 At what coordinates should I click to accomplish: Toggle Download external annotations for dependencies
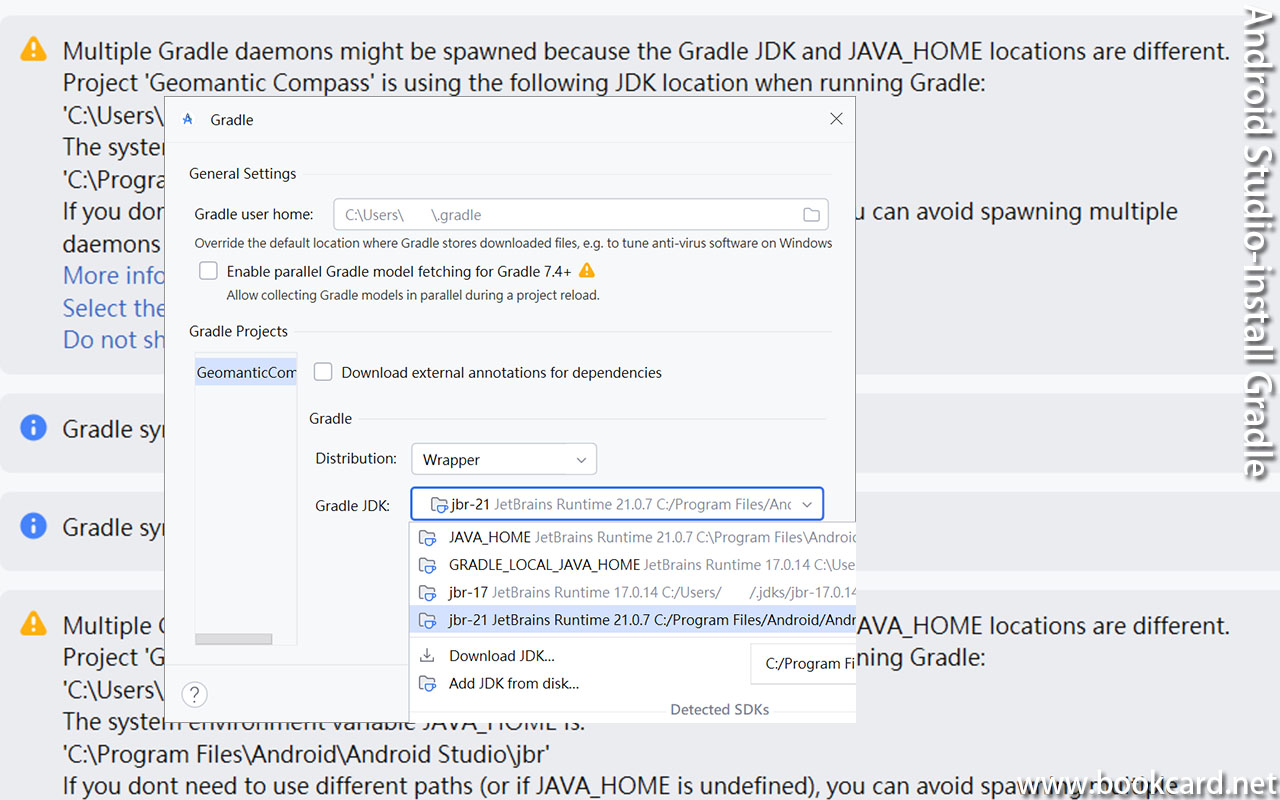323,372
